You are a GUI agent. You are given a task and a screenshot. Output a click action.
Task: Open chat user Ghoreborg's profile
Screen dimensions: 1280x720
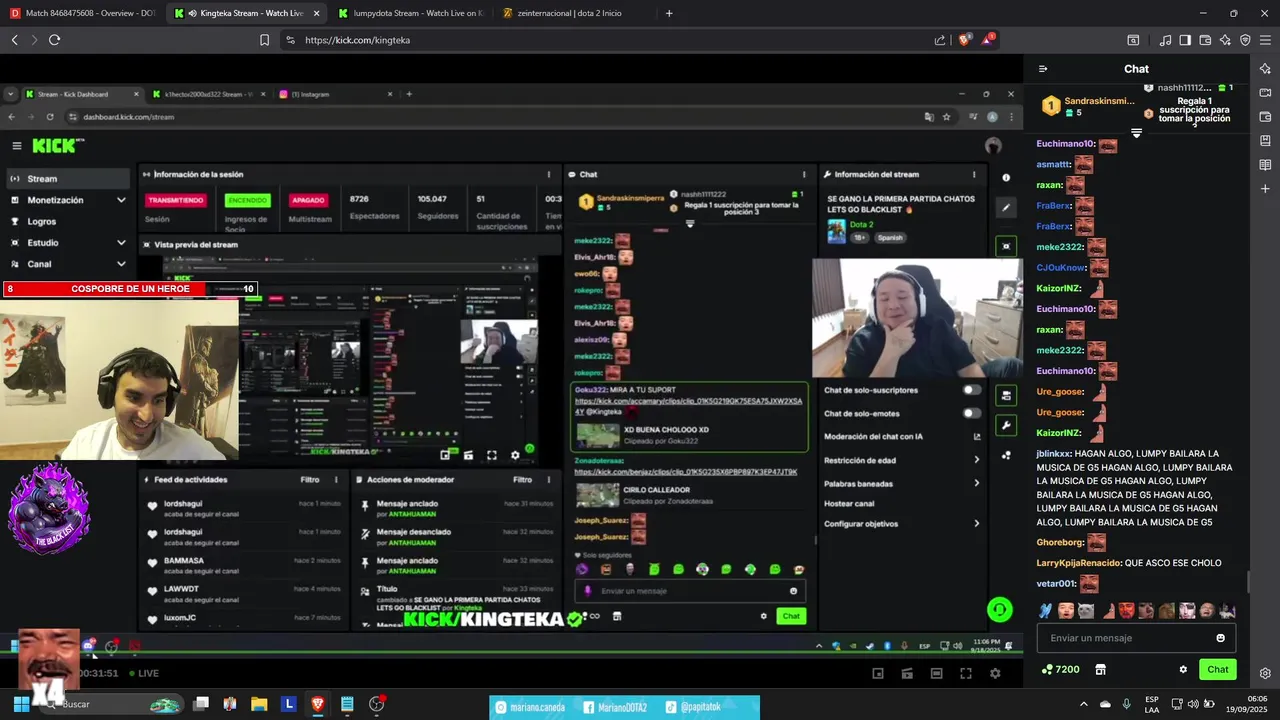1059,542
